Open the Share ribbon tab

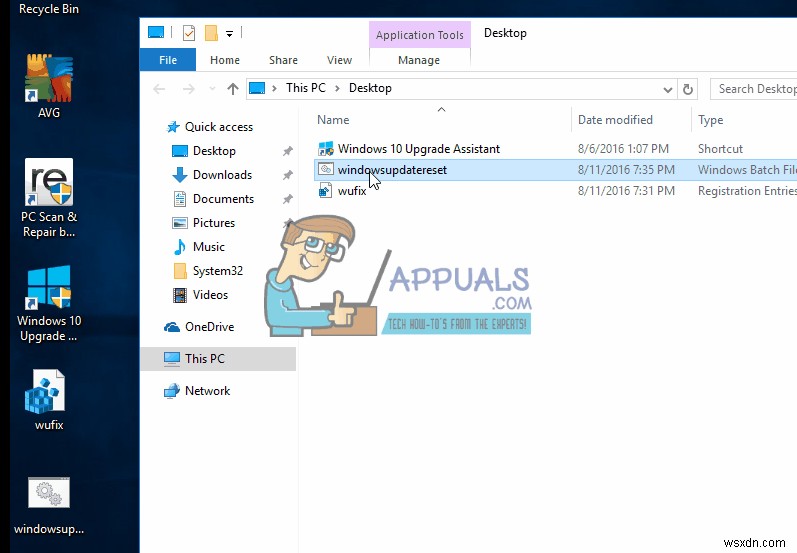tap(283, 60)
